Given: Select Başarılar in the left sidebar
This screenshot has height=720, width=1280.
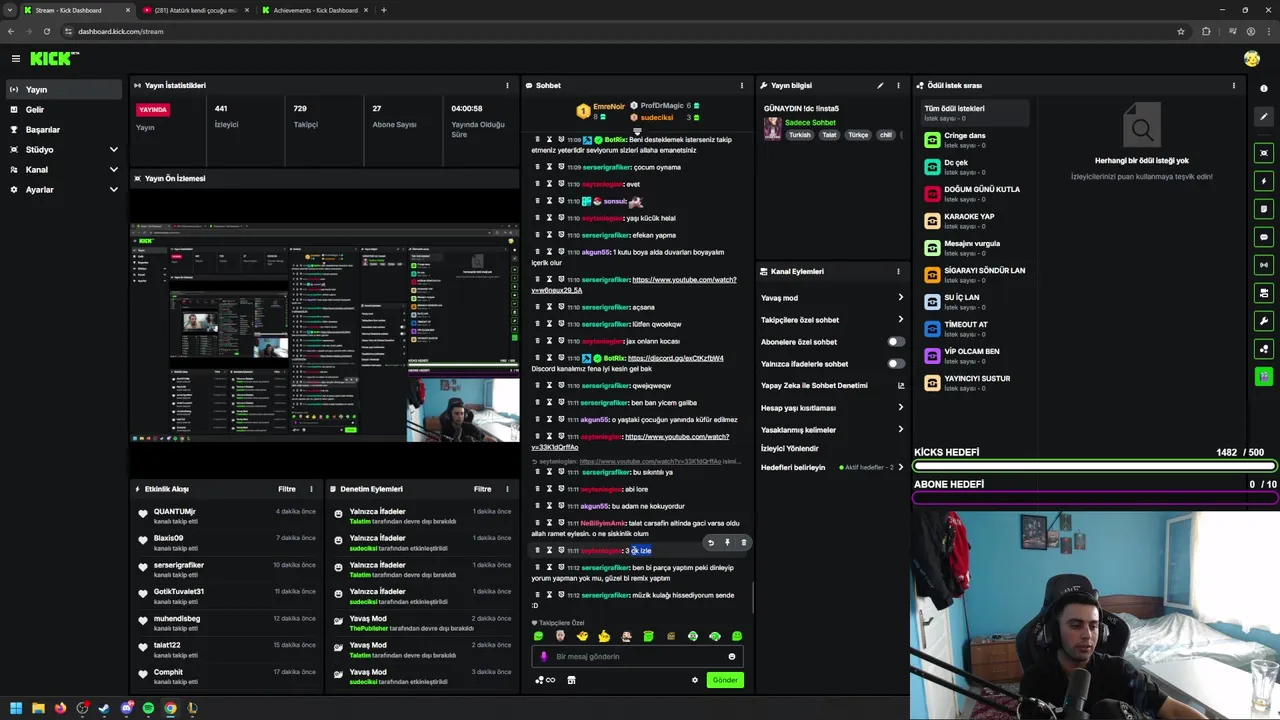Looking at the screenshot, I should tap(63, 129).
